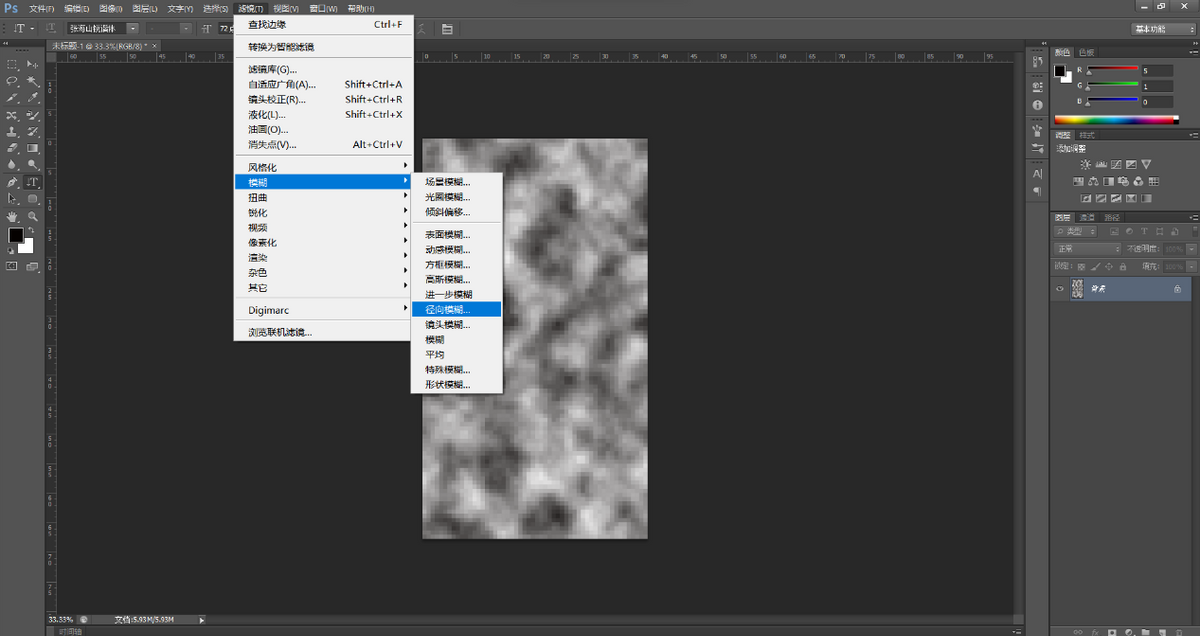Open 滤镜库 from the filter menu
This screenshot has width=1200, height=636.
pyautogui.click(x=273, y=69)
